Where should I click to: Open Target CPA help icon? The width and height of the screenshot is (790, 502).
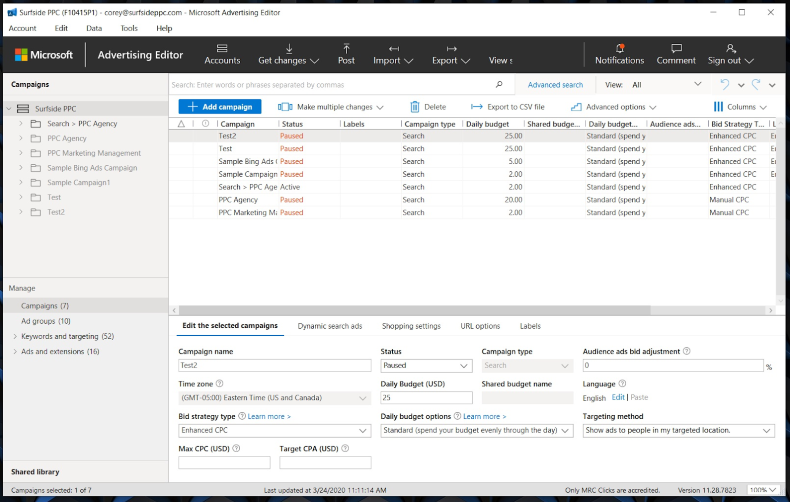click(345, 448)
